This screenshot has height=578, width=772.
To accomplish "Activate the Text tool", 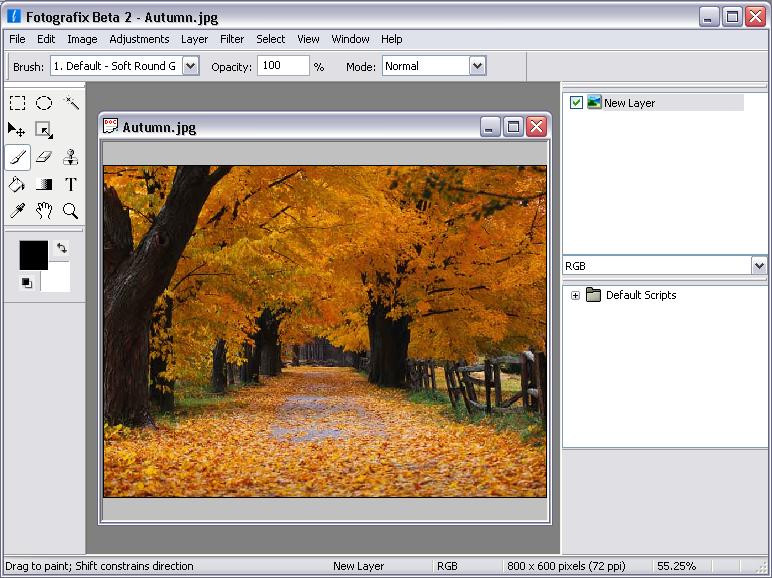I will (70, 184).
